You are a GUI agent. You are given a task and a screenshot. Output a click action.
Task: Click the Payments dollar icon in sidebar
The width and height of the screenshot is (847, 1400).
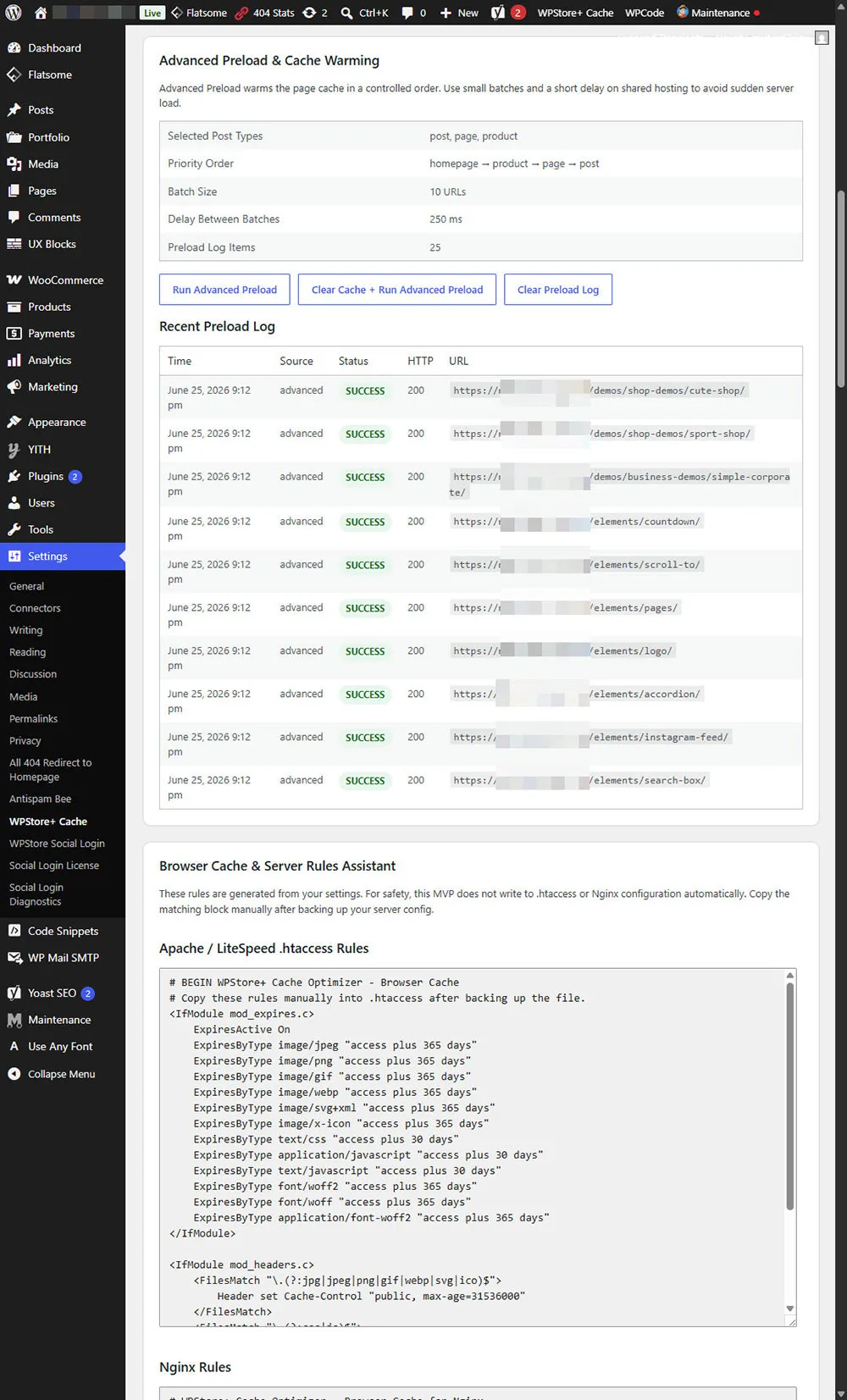[x=14, y=334]
